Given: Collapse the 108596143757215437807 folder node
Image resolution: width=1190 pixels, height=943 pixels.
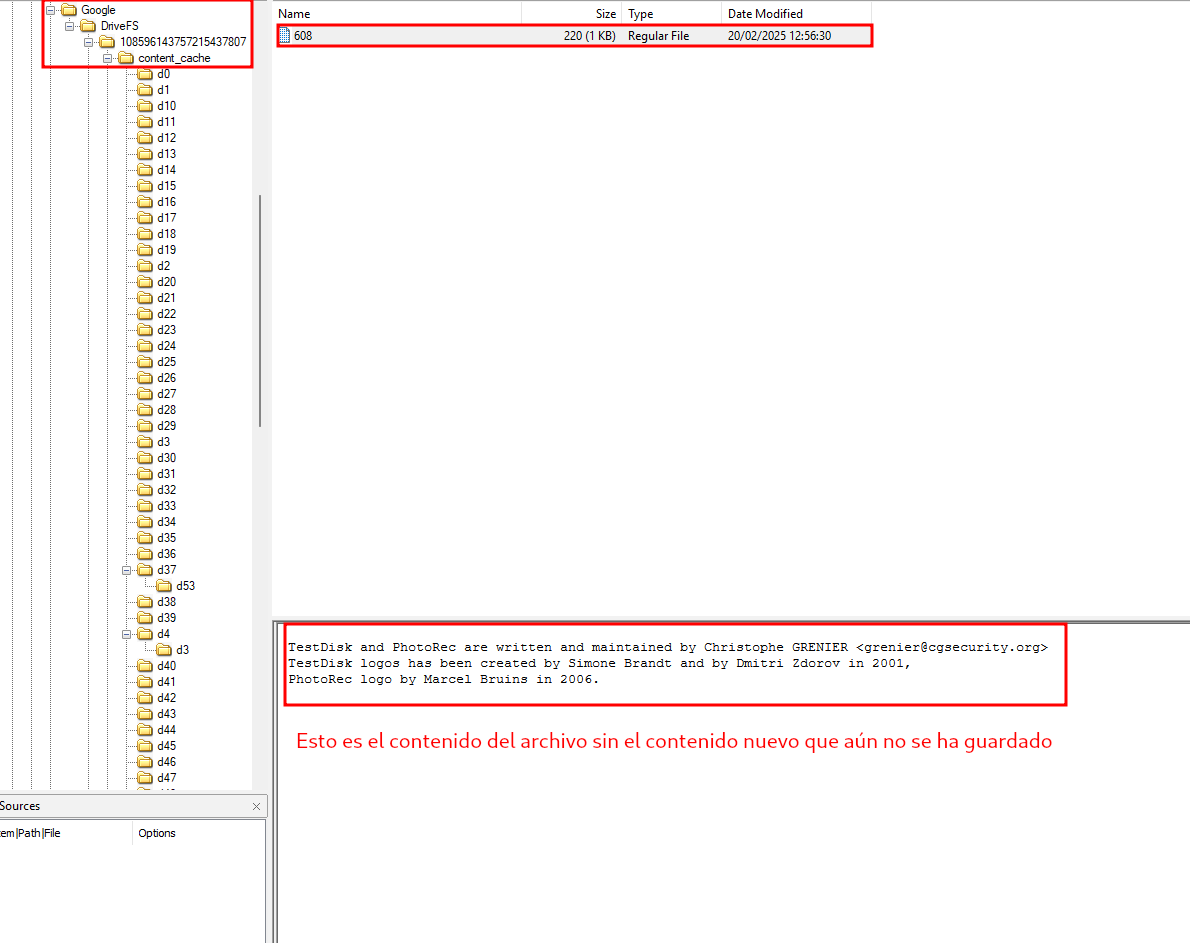Looking at the screenshot, I should click(x=89, y=42).
